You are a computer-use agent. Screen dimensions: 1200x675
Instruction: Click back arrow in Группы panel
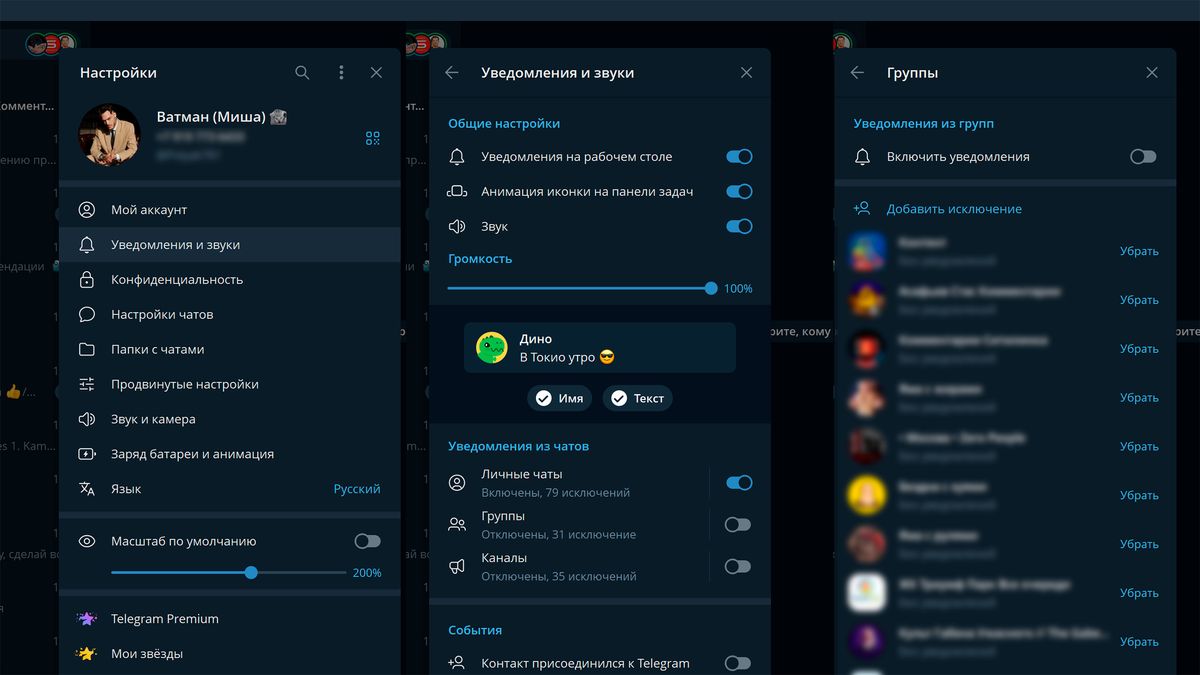point(857,72)
